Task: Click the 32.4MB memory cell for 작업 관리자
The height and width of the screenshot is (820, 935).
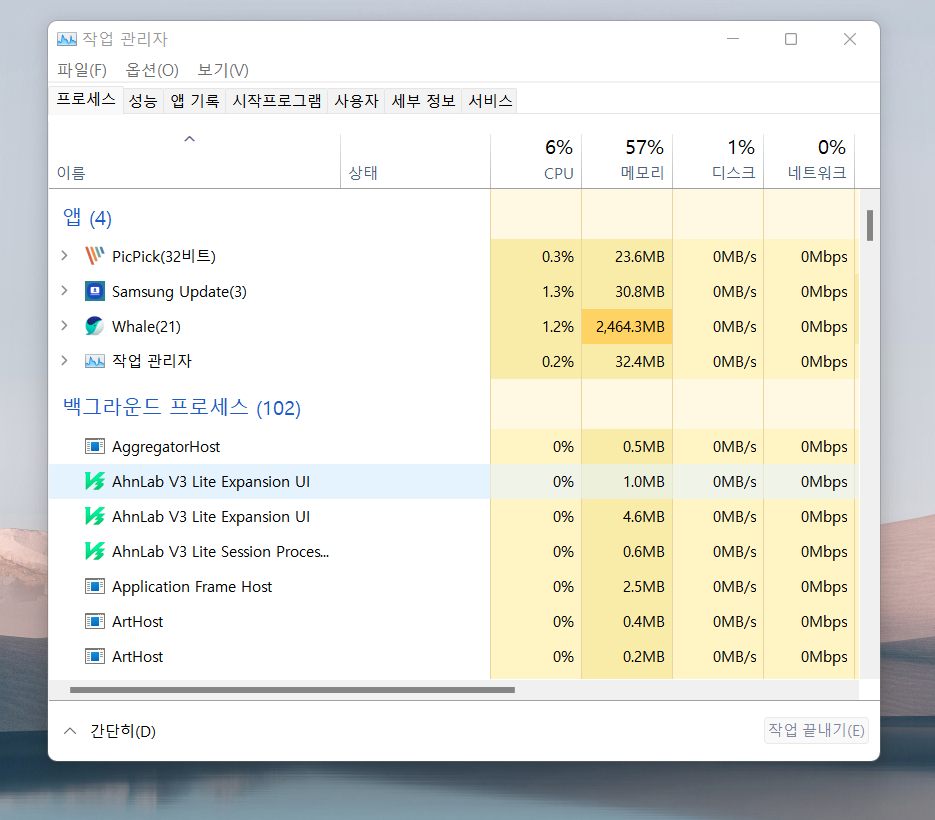Action: (627, 361)
